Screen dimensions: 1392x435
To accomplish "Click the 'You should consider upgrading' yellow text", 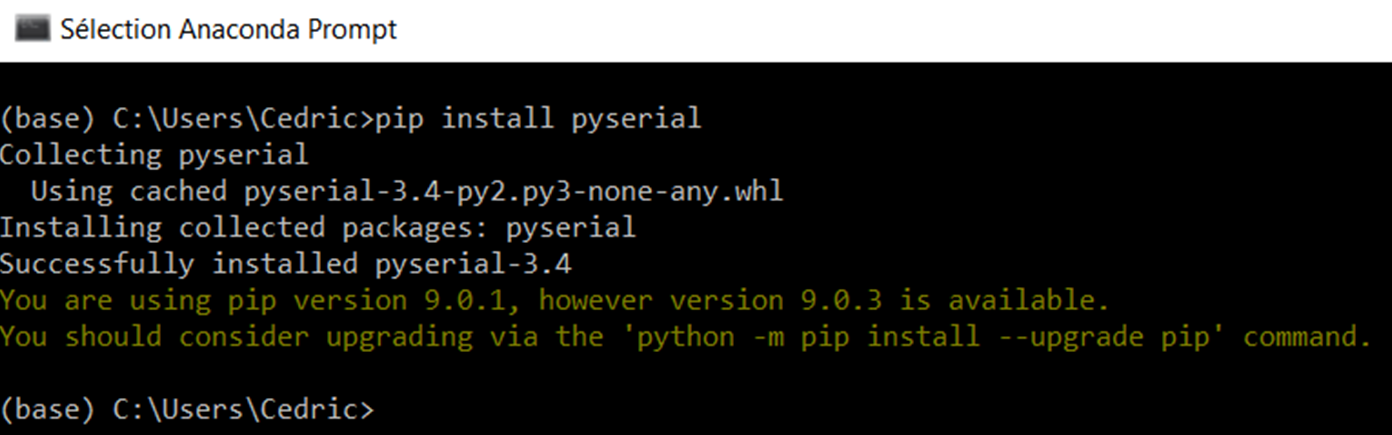I will [236, 336].
